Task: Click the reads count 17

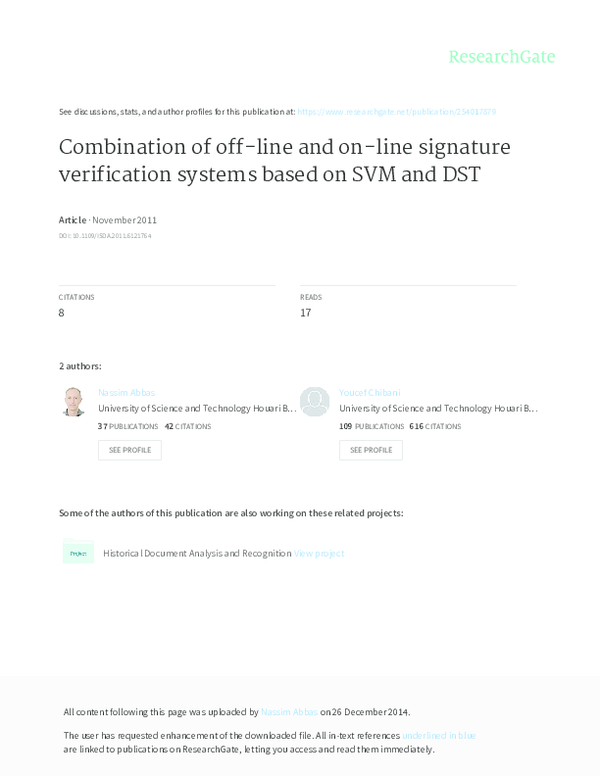Action: tap(305, 313)
